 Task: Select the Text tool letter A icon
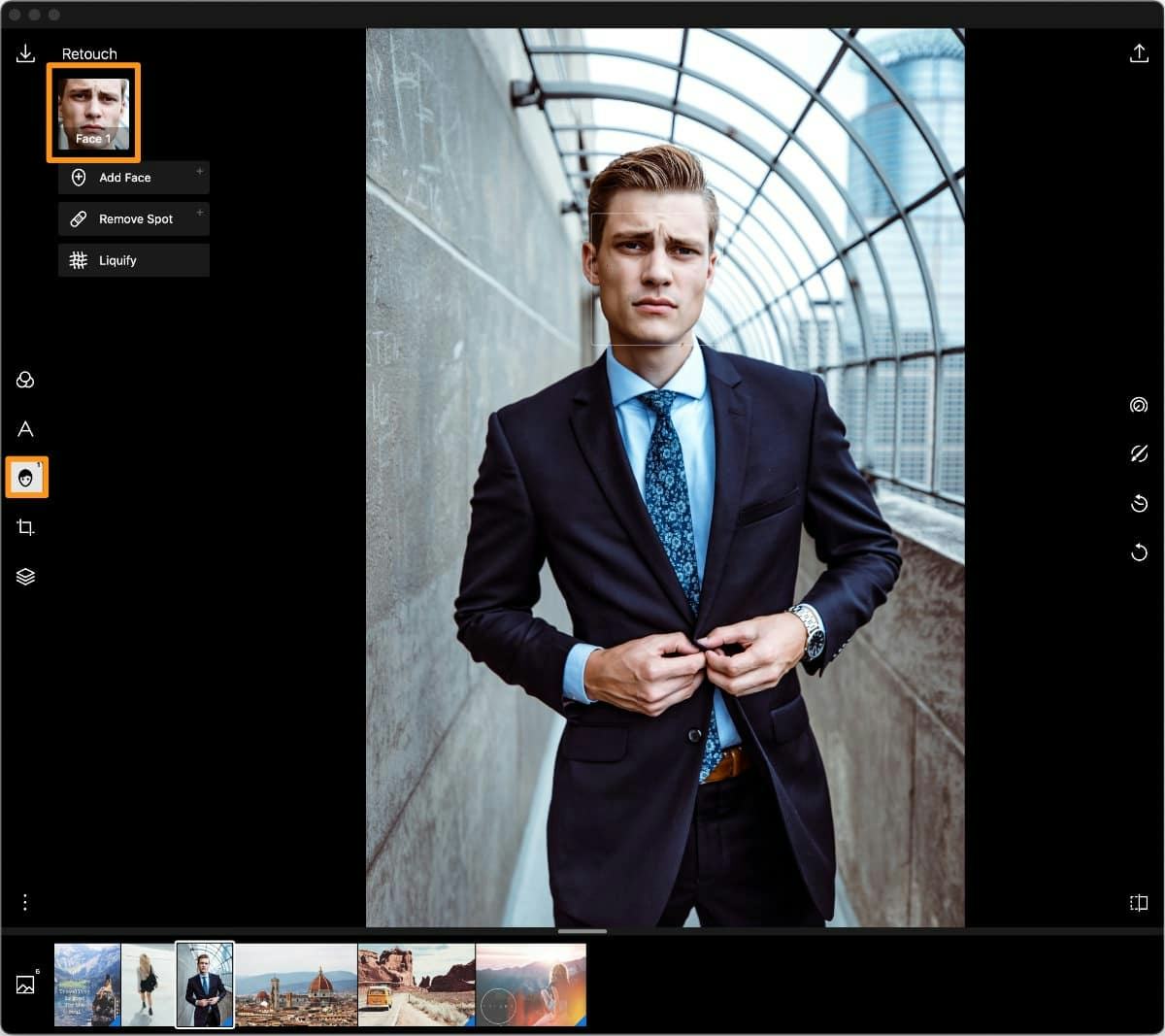click(25, 429)
